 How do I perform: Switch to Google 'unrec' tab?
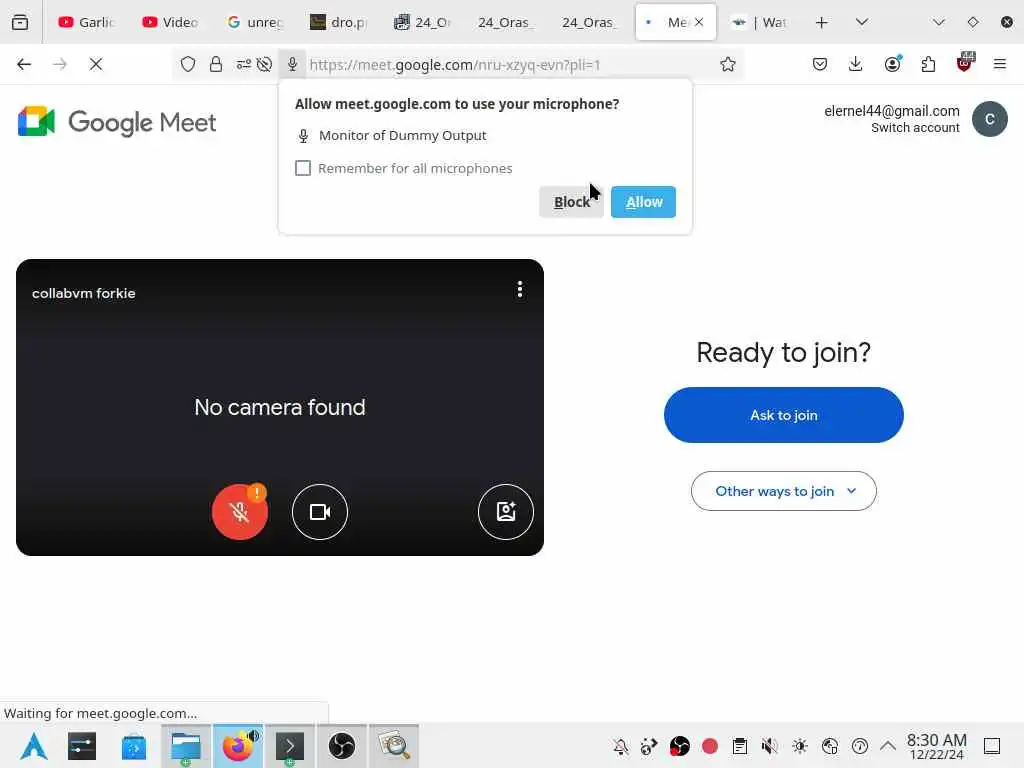coord(254,22)
